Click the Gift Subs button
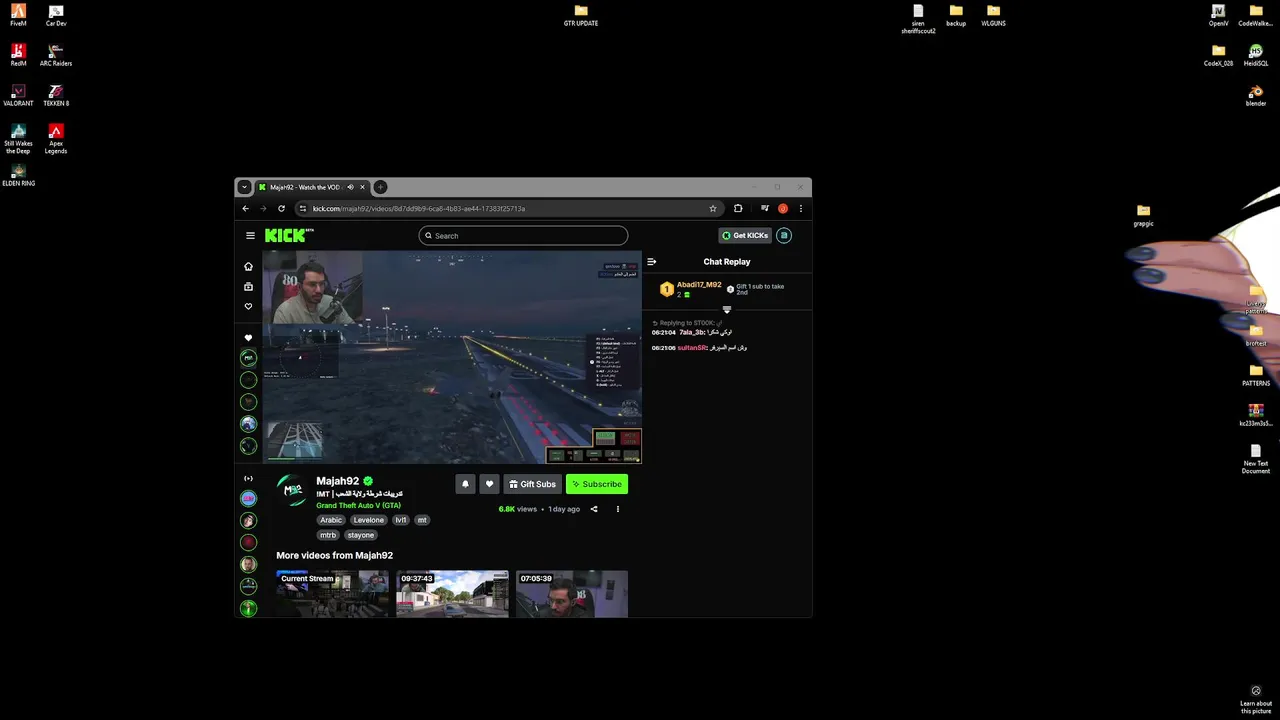The image size is (1280, 720). (x=532, y=484)
